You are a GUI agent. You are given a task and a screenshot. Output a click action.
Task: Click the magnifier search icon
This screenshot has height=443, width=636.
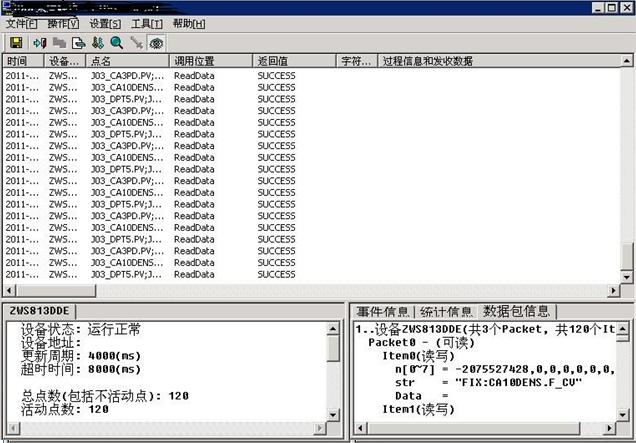pos(116,43)
